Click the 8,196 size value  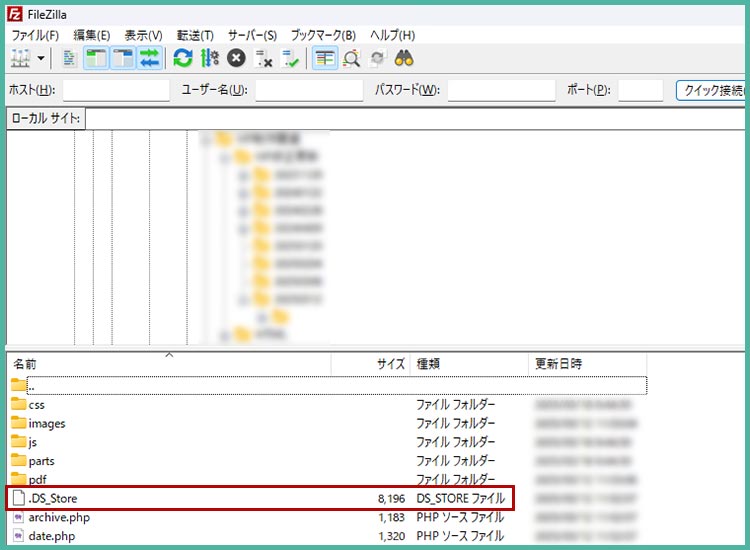pos(391,498)
